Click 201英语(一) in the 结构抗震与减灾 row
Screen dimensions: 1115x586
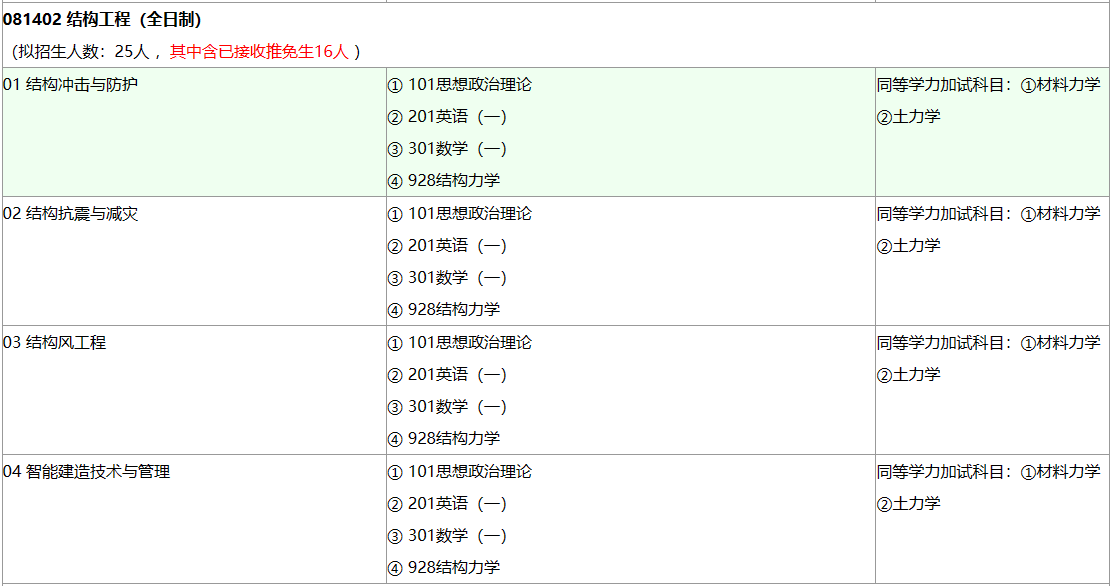[x=456, y=246]
